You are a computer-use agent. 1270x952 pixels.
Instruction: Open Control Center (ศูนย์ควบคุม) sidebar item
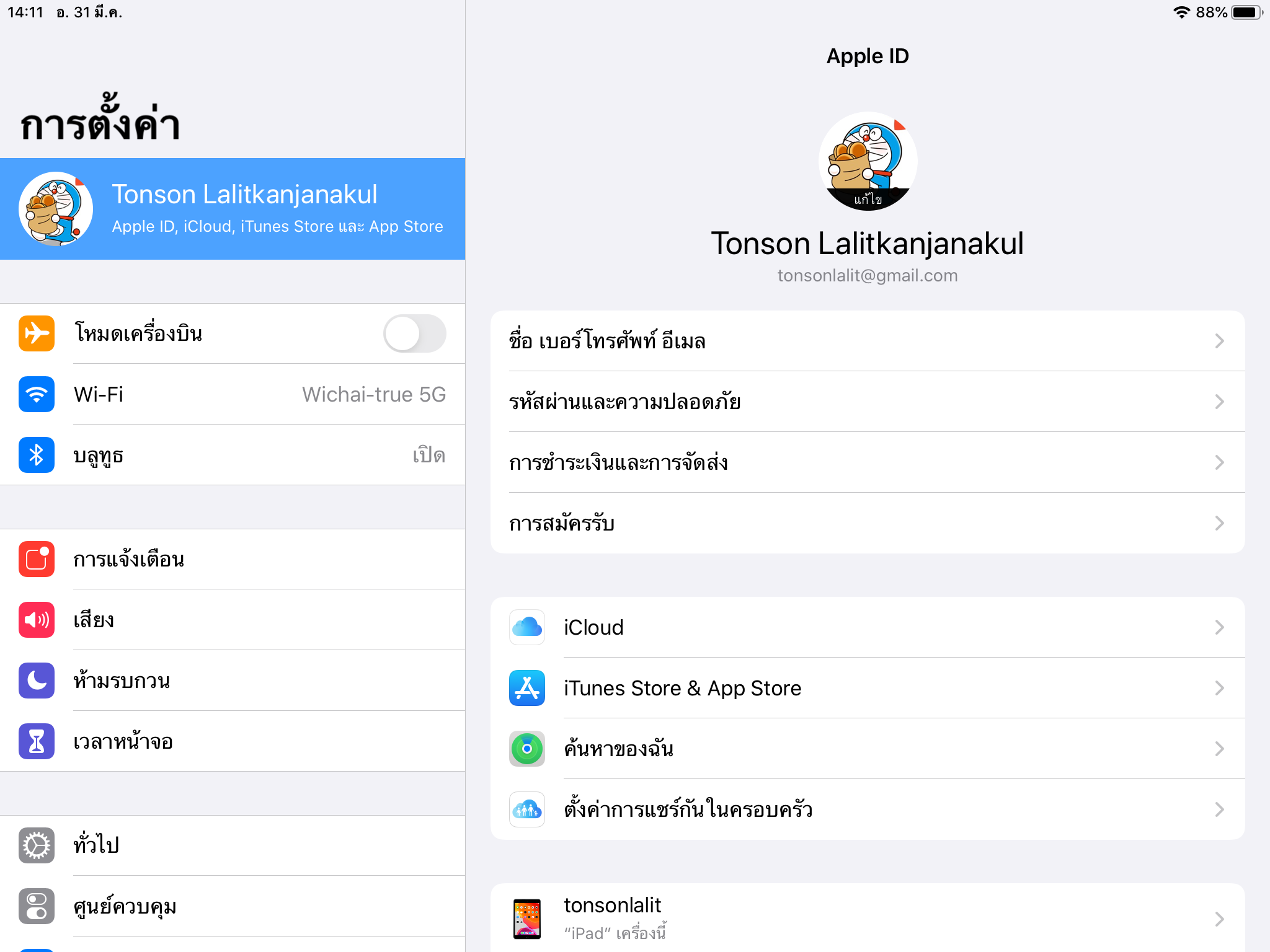tap(233, 906)
